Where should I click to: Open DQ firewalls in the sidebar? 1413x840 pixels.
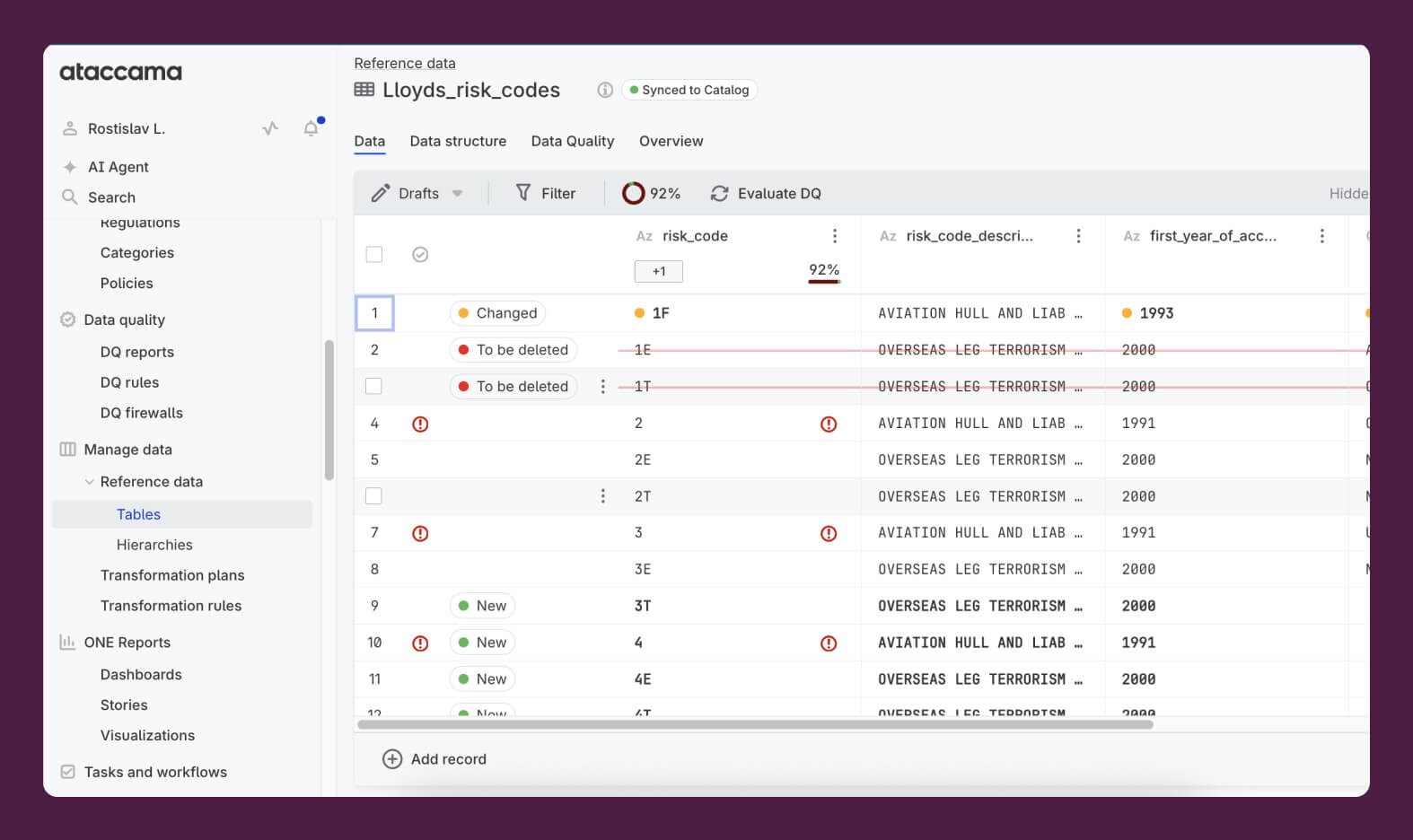(142, 413)
